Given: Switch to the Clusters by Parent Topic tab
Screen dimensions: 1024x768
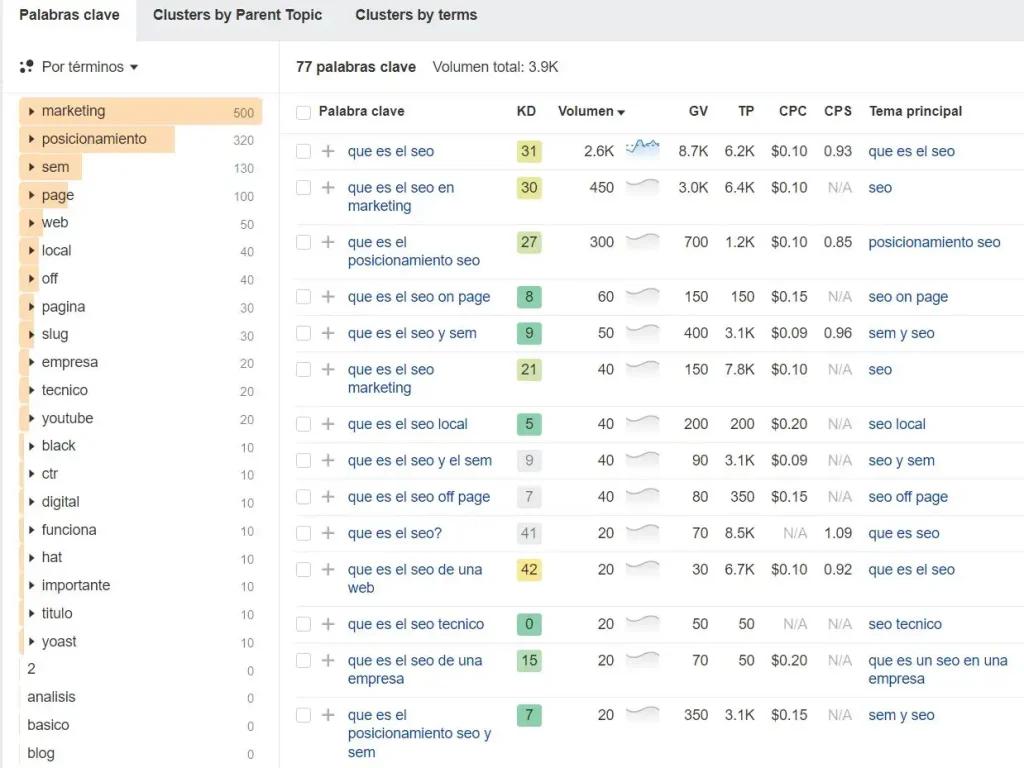Looking at the screenshot, I should coord(237,15).
